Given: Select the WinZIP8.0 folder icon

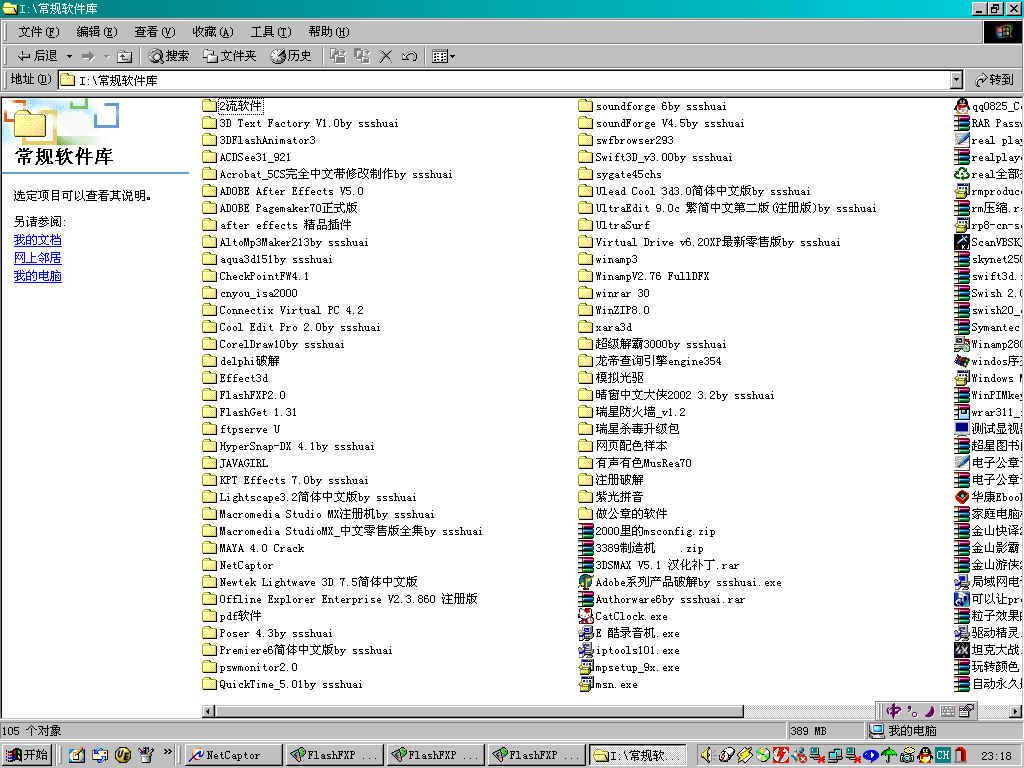Looking at the screenshot, I should click(586, 310).
